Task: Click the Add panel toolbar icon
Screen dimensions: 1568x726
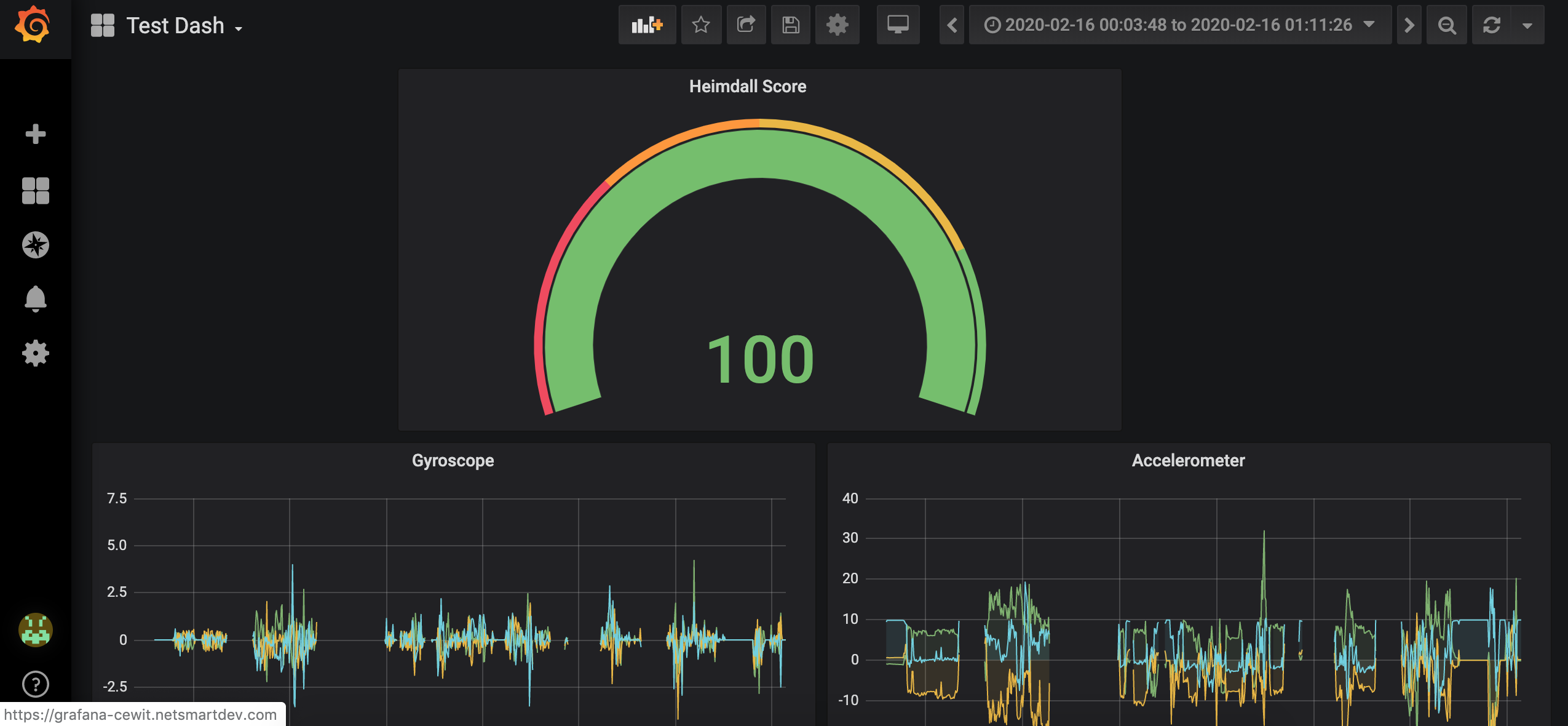Action: click(647, 25)
